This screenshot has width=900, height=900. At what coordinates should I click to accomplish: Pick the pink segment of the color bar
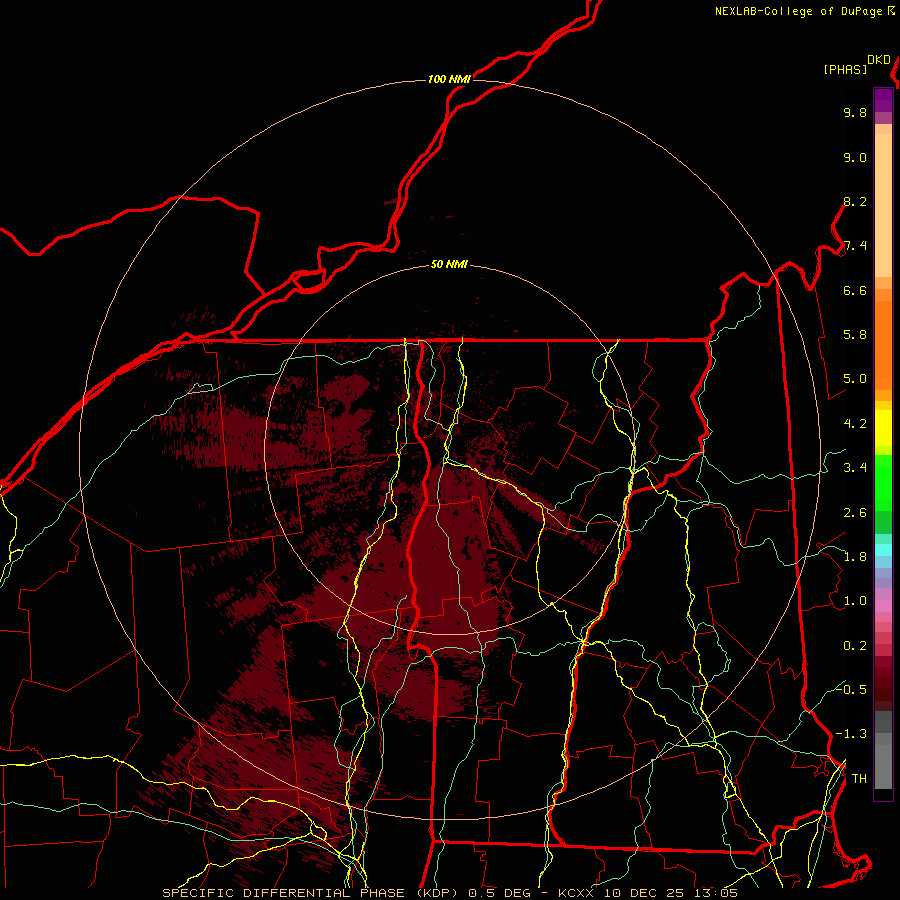[883, 606]
